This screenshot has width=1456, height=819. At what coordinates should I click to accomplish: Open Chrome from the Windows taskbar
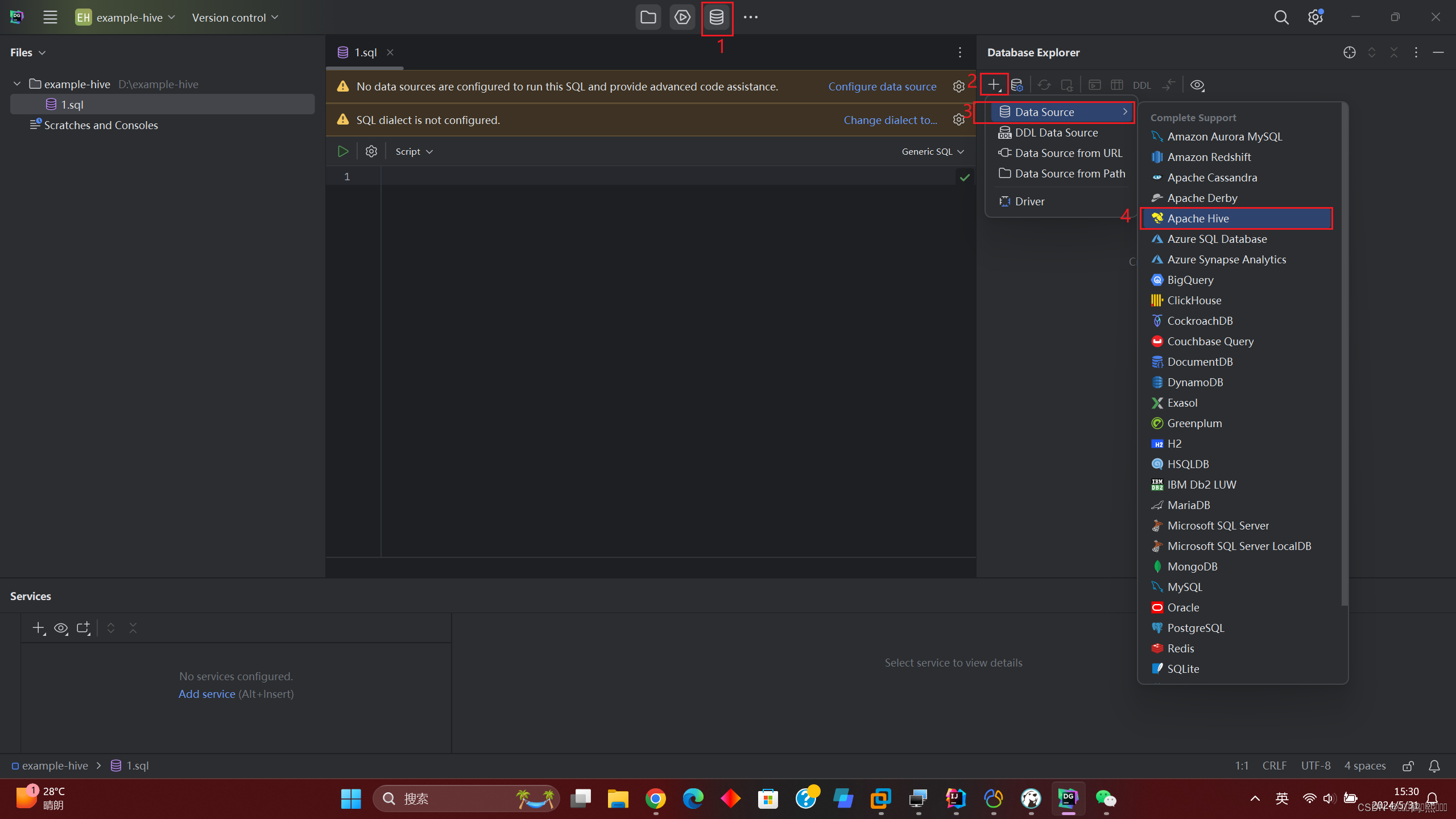pos(655,799)
